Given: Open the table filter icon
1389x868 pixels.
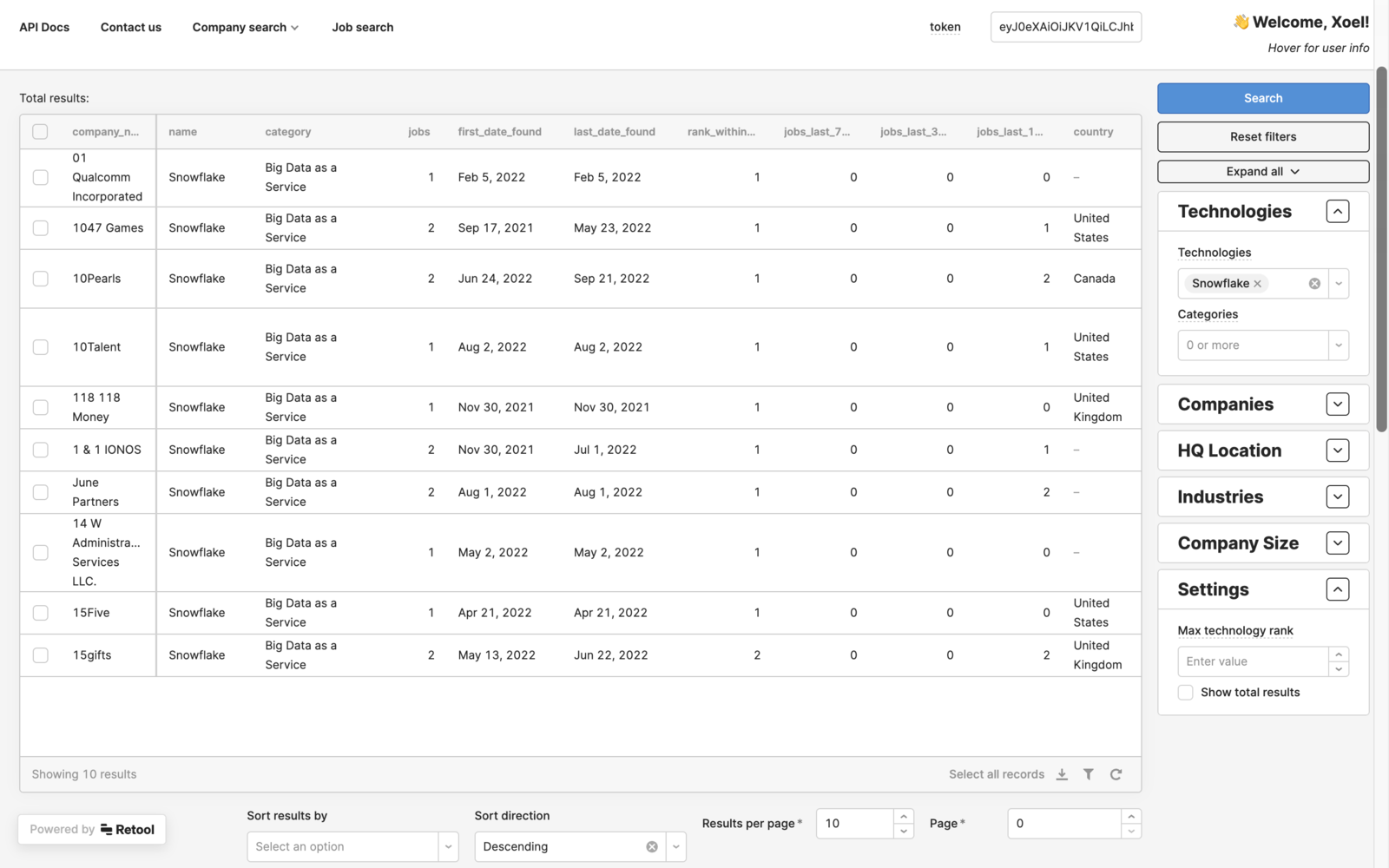Looking at the screenshot, I should (1089, 774).
